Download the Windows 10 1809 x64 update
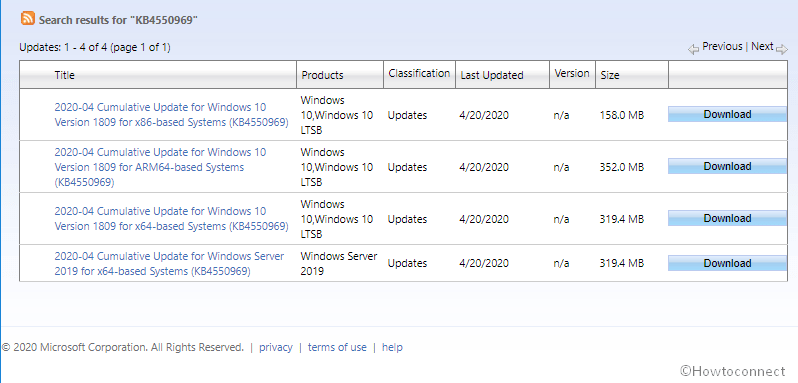Viewport: 798px width, 383px height. (727, 218)
